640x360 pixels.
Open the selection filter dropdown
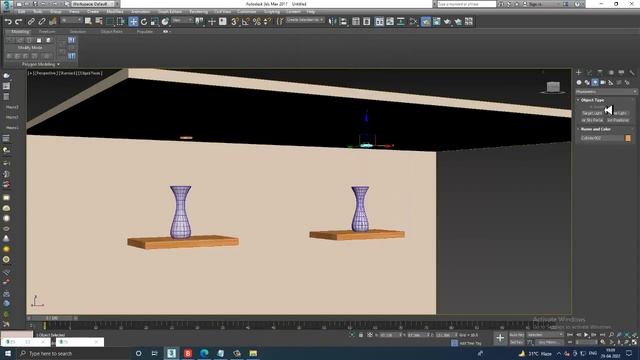click(x=71, y=20)
